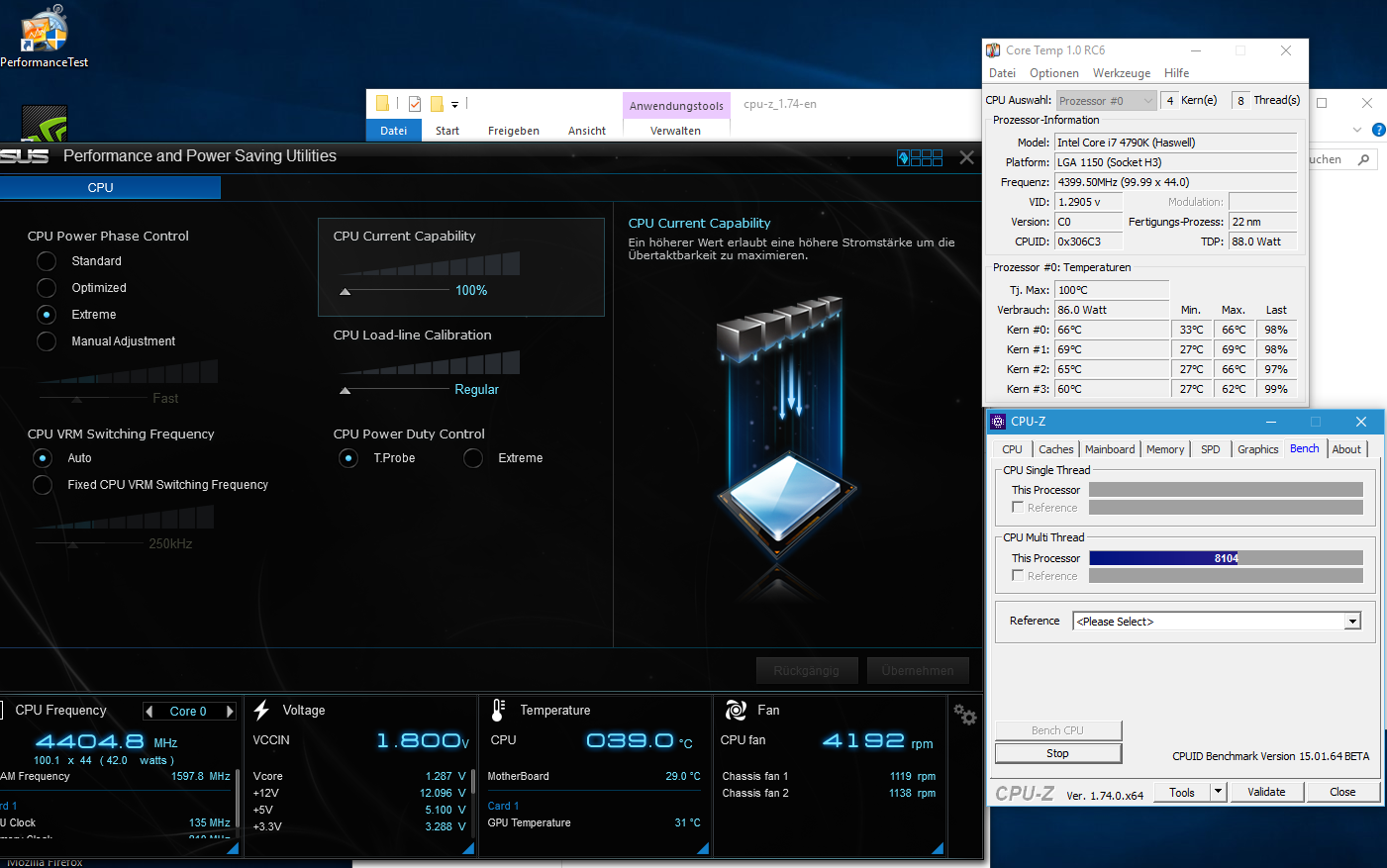Click the ASUS layout grid icon
This screenshot has width=1387, height=868.
click(x=920, y=157)
